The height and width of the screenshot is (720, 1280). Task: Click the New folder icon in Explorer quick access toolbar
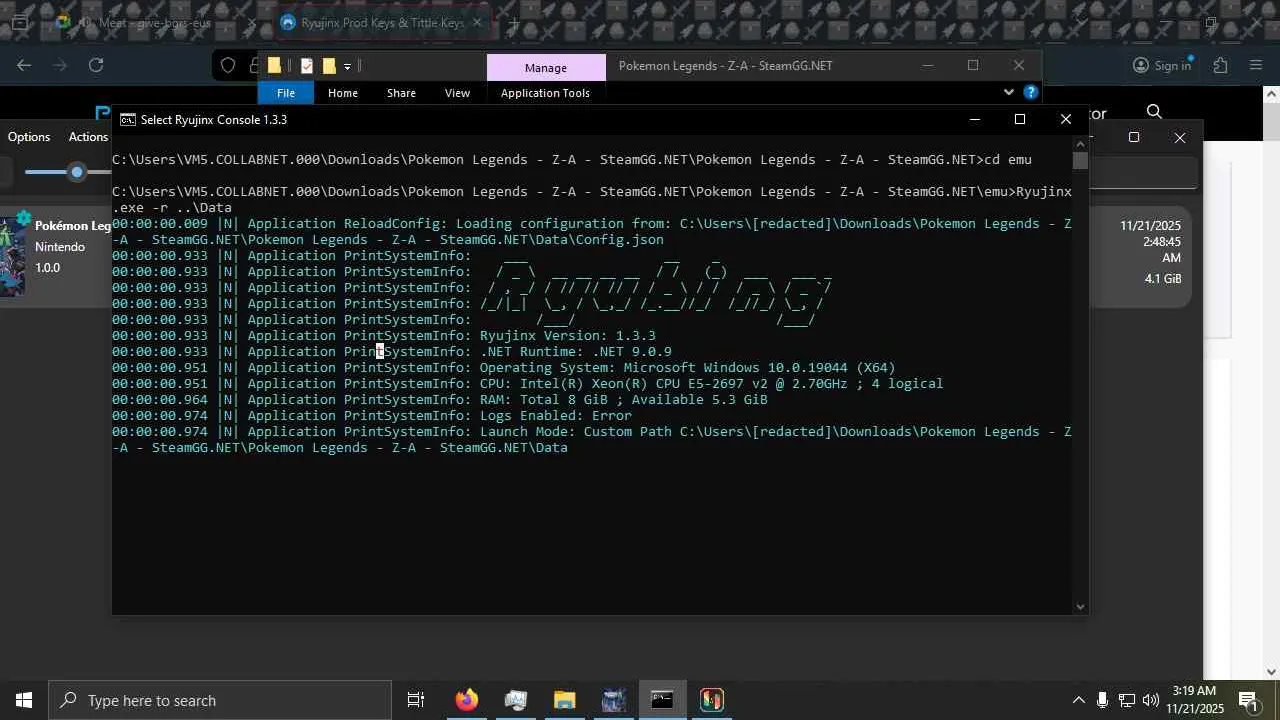(328, 66)
